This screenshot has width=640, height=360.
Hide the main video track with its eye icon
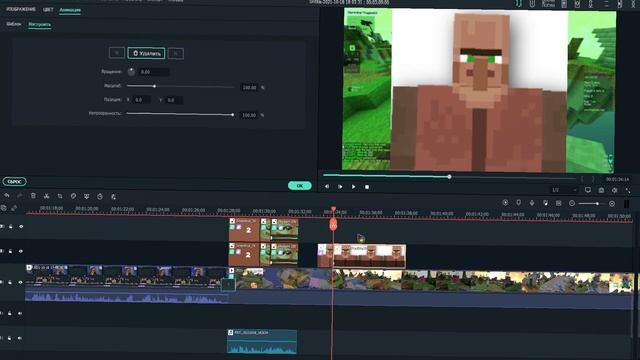(21, 282)
